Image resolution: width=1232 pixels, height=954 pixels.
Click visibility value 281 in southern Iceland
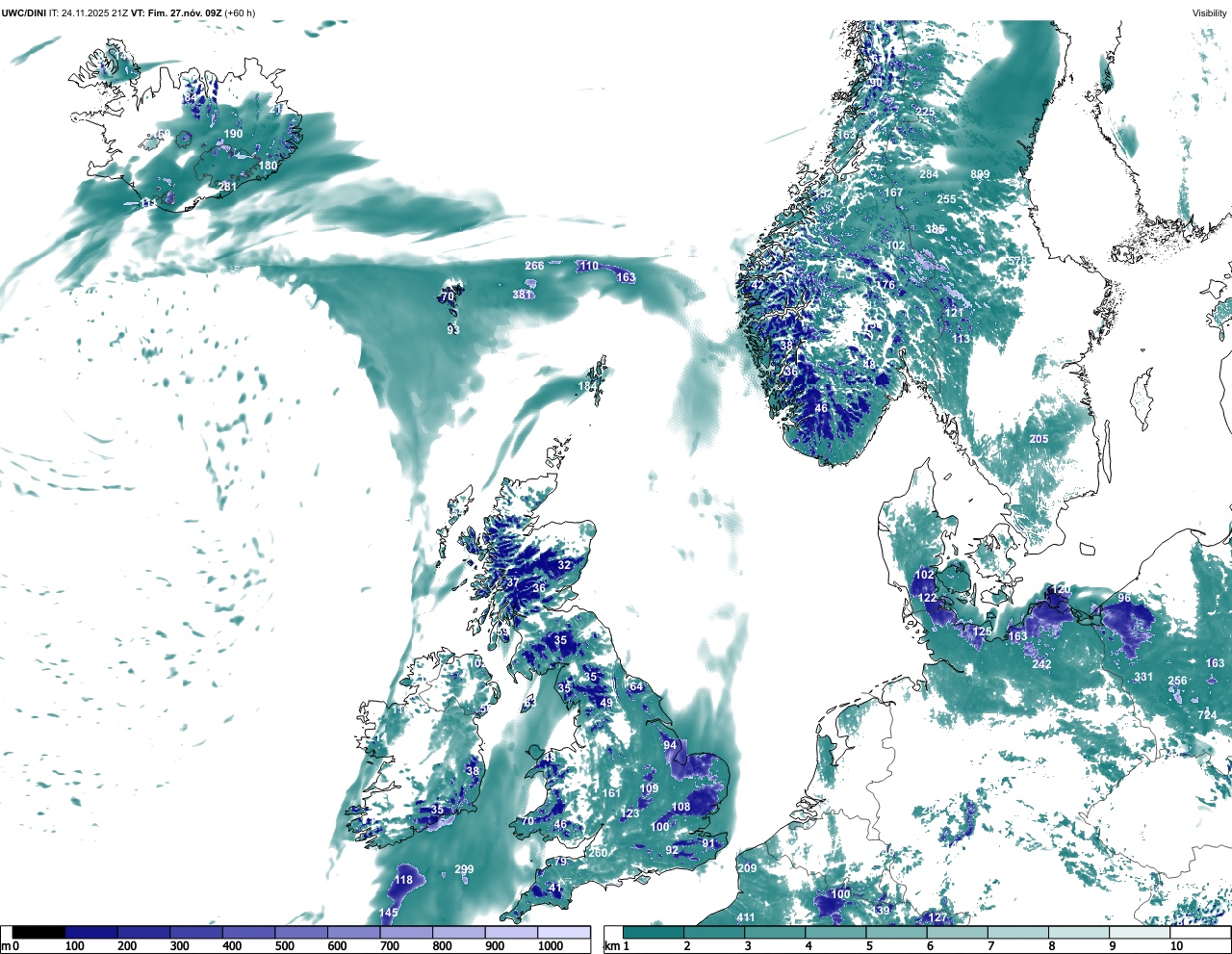(227, 187)
